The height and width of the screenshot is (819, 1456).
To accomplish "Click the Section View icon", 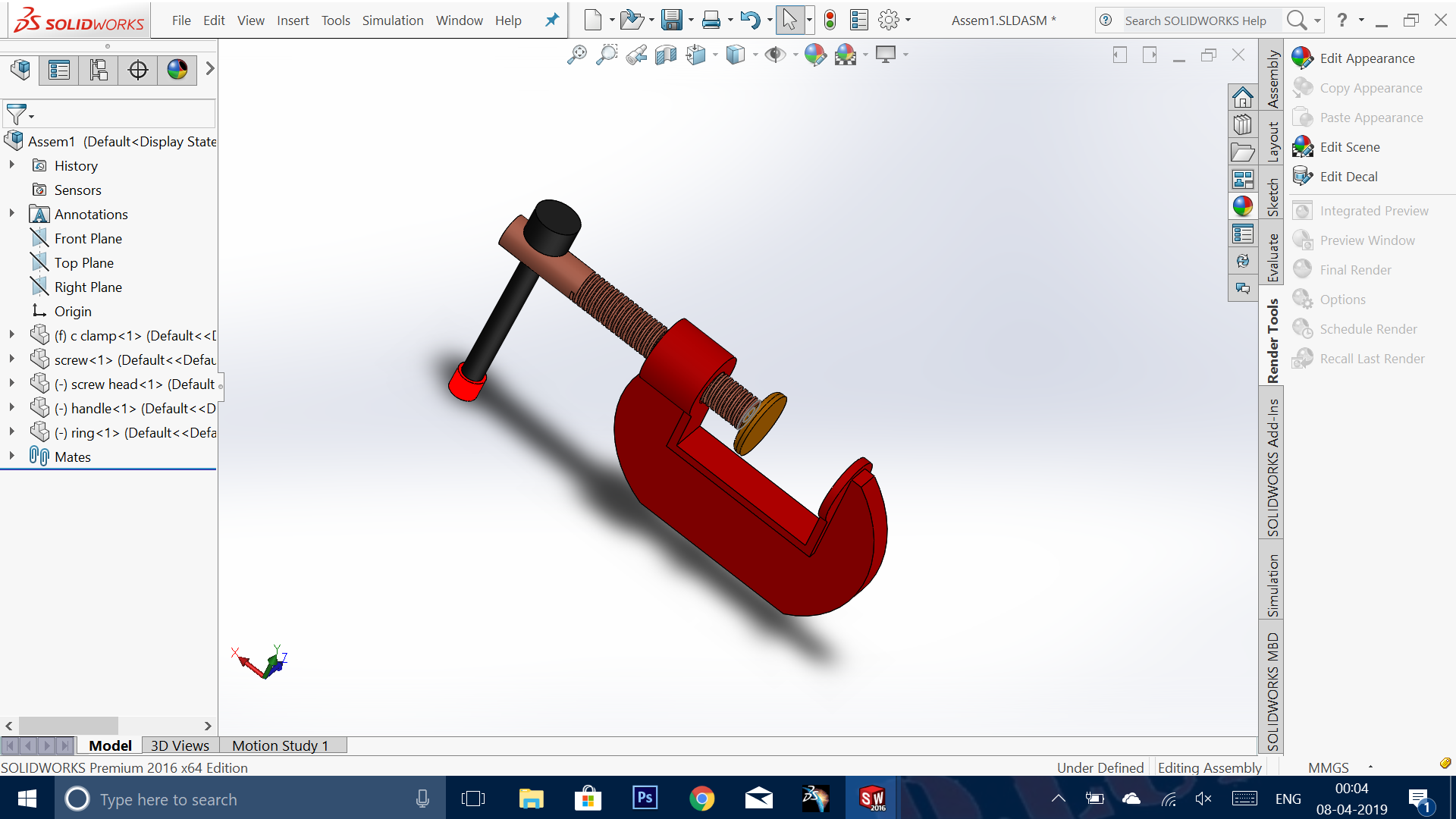I will pyautogui.click(x=665, y=55).
